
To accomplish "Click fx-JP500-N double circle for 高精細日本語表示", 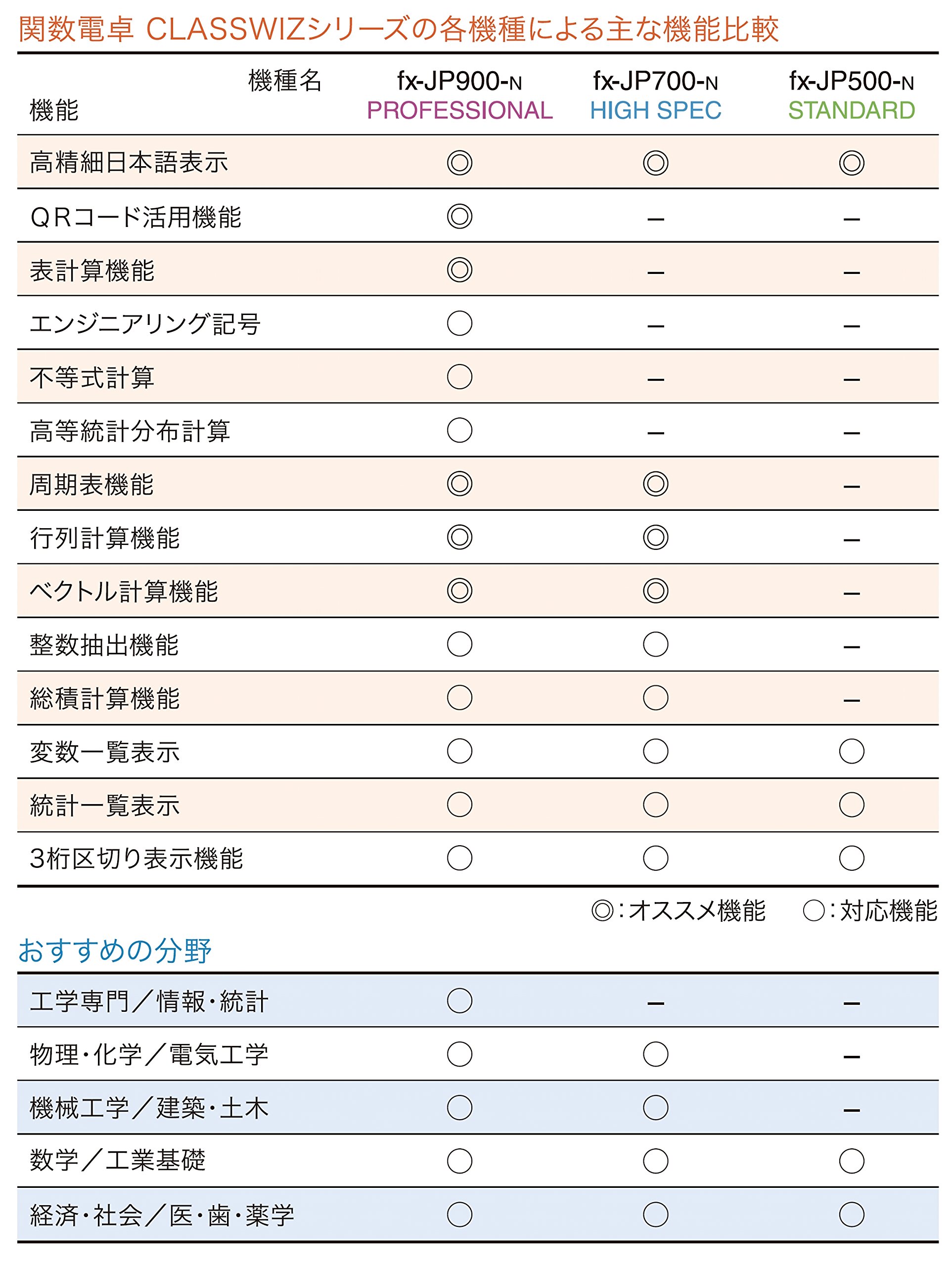I will click(x=851, y=163).
